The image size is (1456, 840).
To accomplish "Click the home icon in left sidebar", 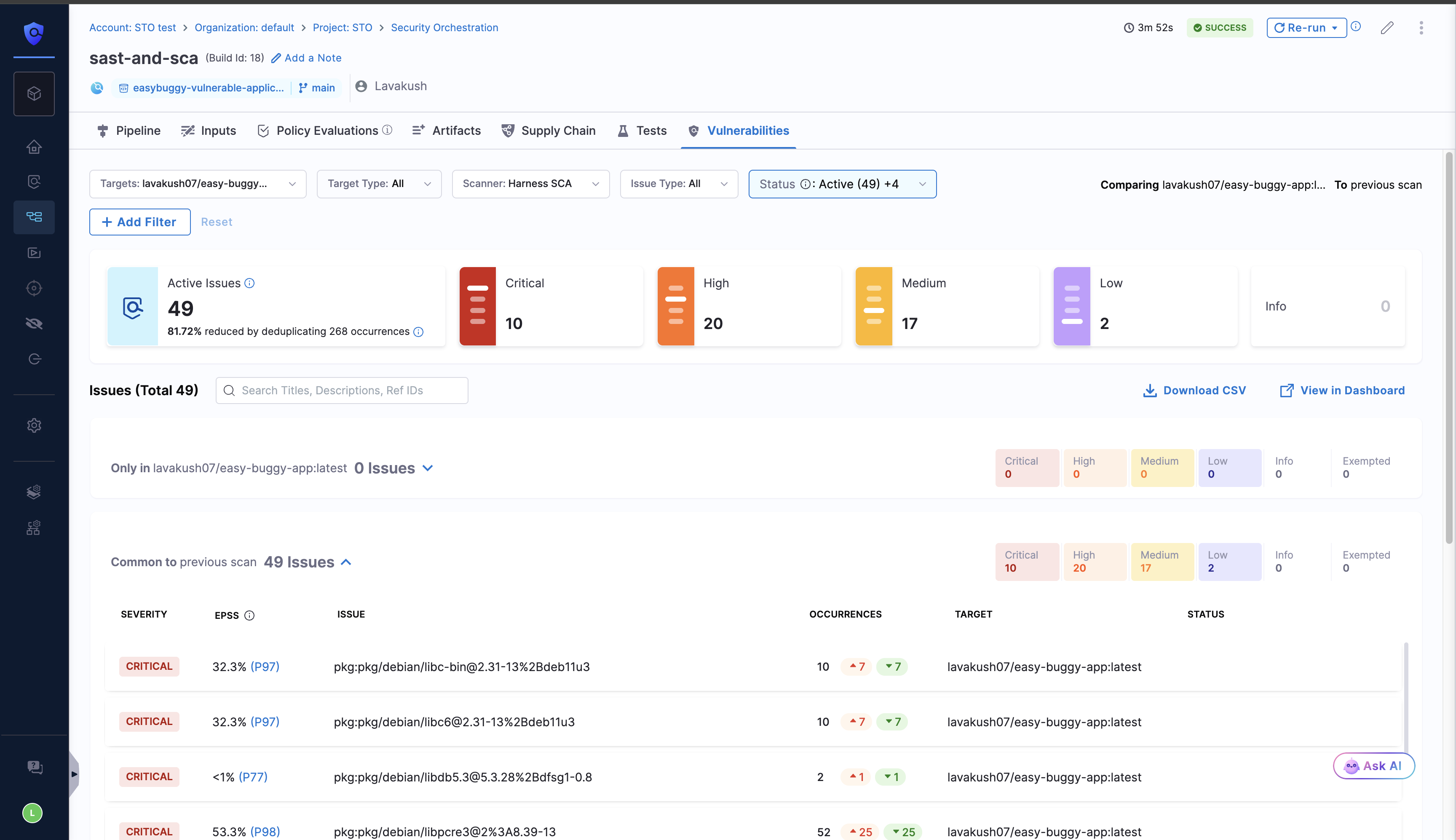I will pos(34,147).
